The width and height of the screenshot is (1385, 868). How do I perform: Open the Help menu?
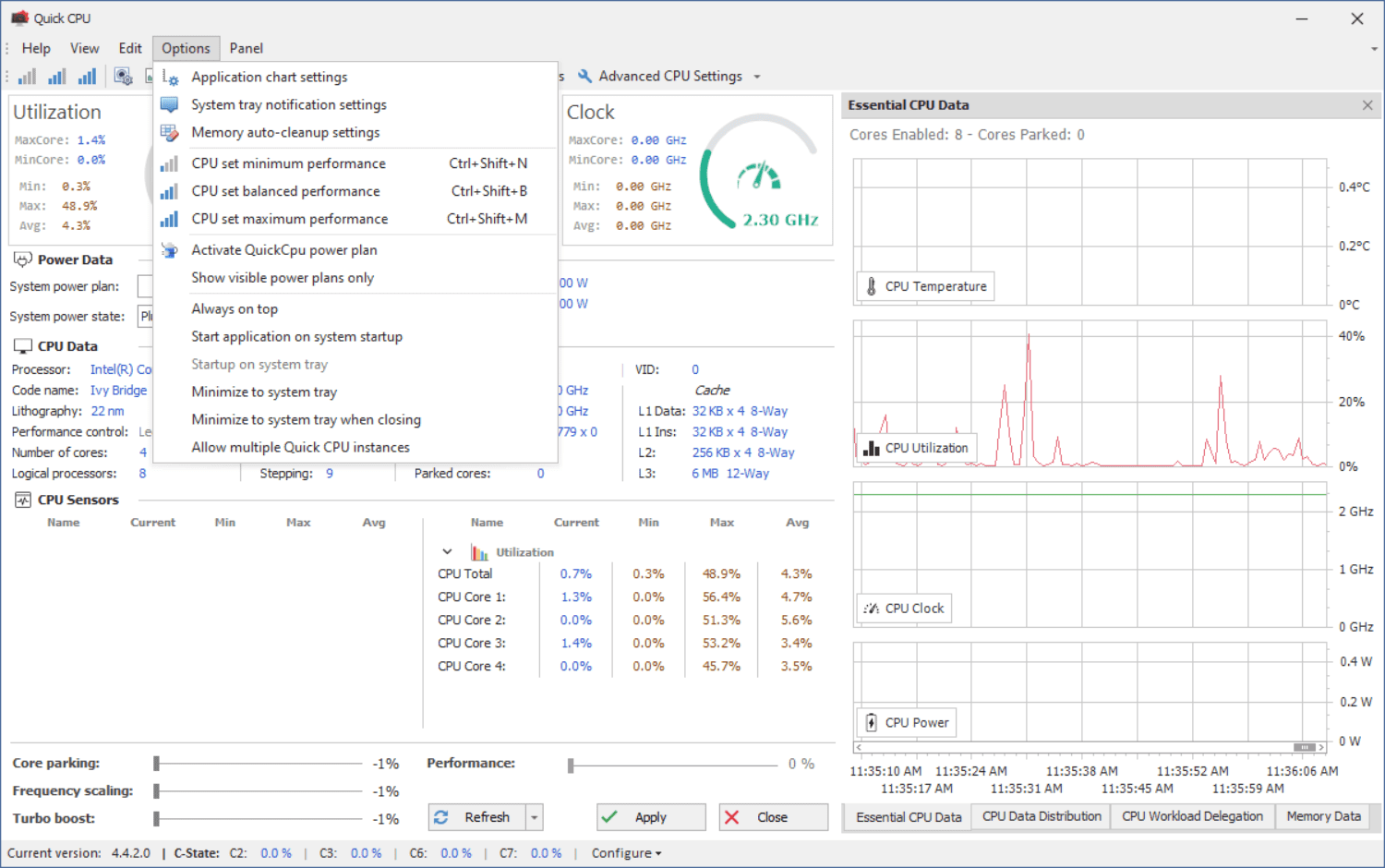point(36,48)
